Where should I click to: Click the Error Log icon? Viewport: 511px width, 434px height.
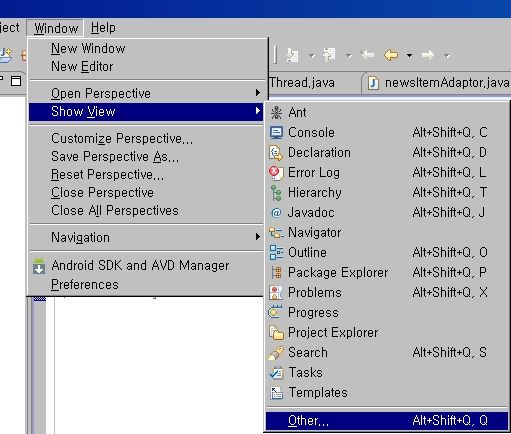(276, 173)
